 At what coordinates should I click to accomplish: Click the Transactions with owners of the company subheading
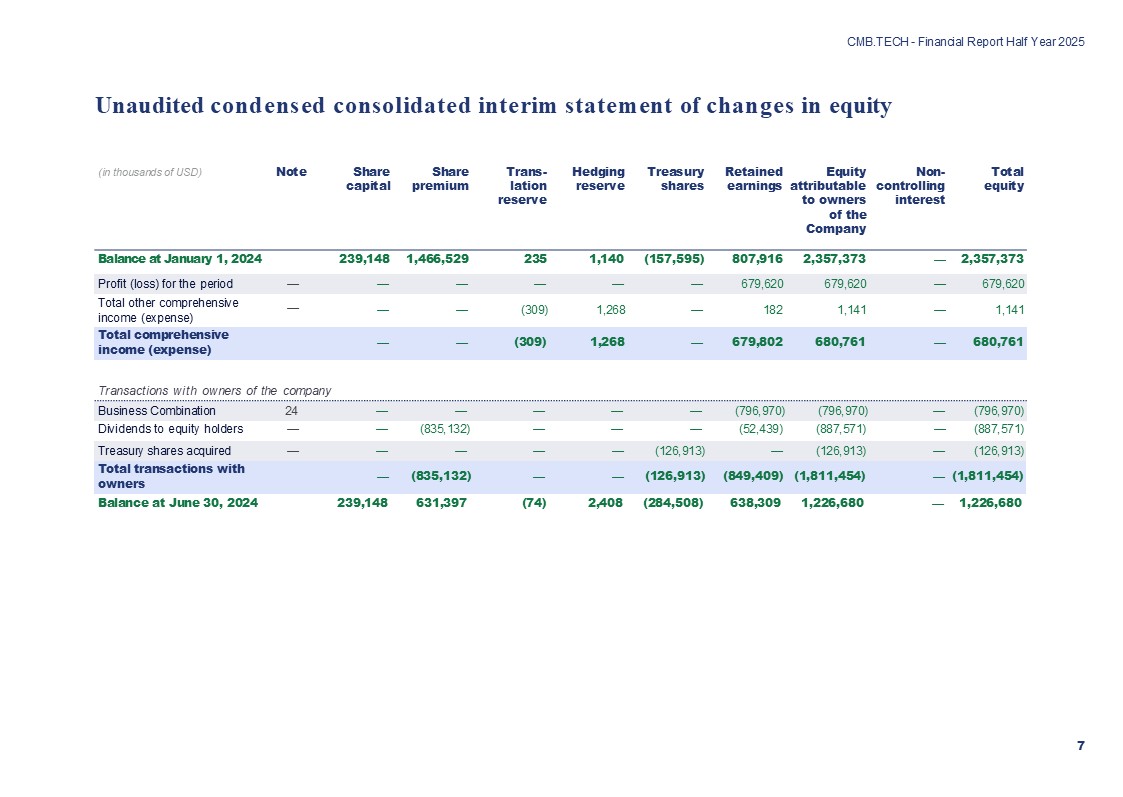(214, 389)
